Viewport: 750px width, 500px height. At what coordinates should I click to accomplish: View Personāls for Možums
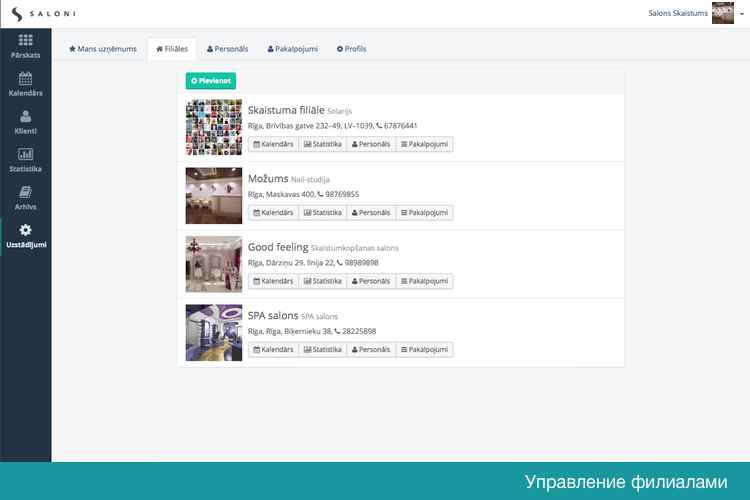point(371,212)
